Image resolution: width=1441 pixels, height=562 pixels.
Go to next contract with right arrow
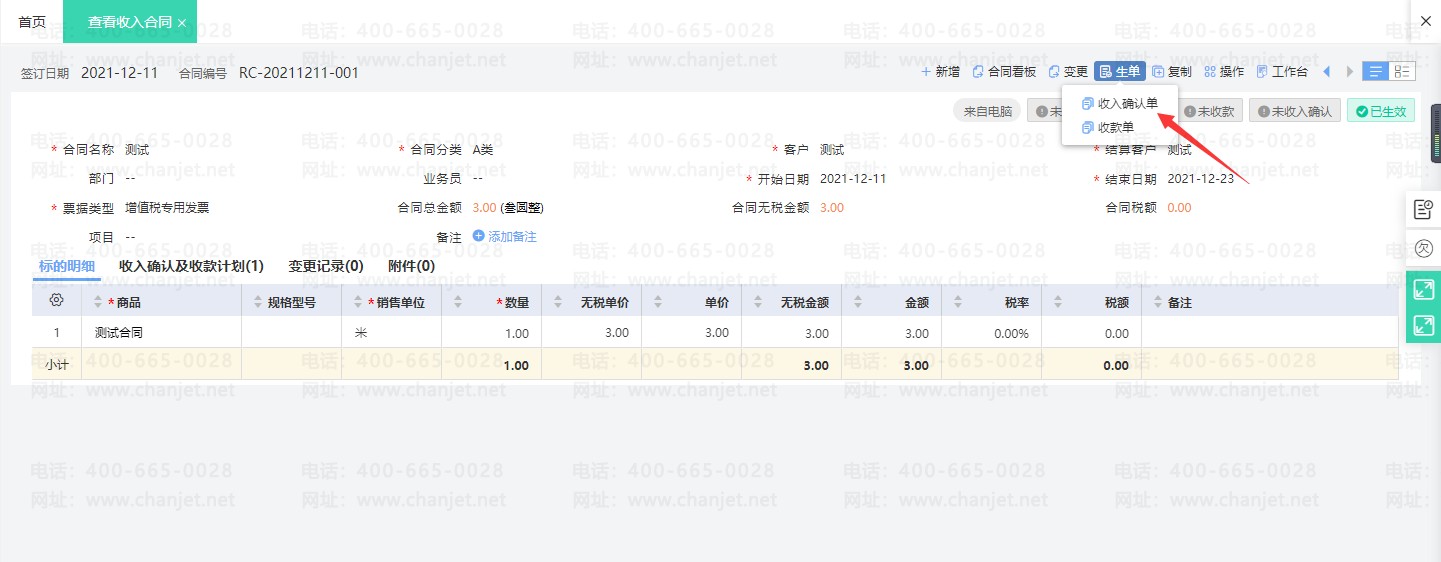[1350, 72]
